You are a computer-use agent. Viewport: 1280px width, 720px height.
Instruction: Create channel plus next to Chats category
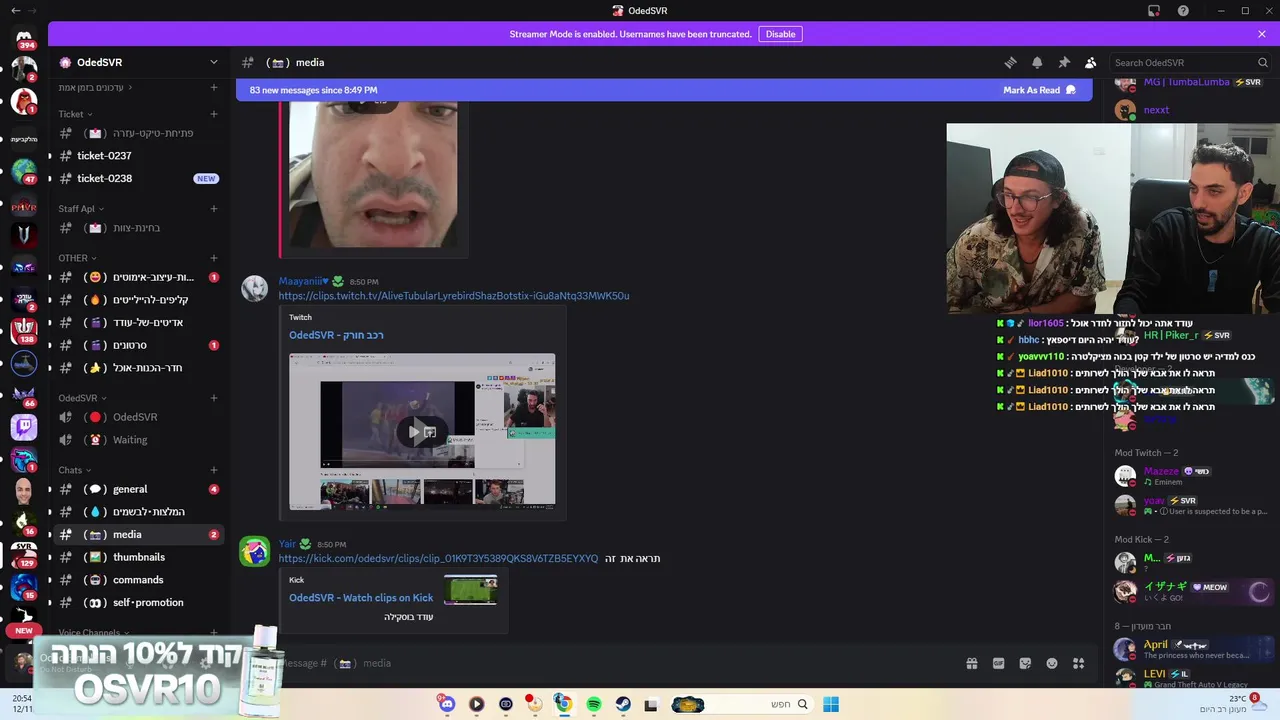click(x=213, y=470)
